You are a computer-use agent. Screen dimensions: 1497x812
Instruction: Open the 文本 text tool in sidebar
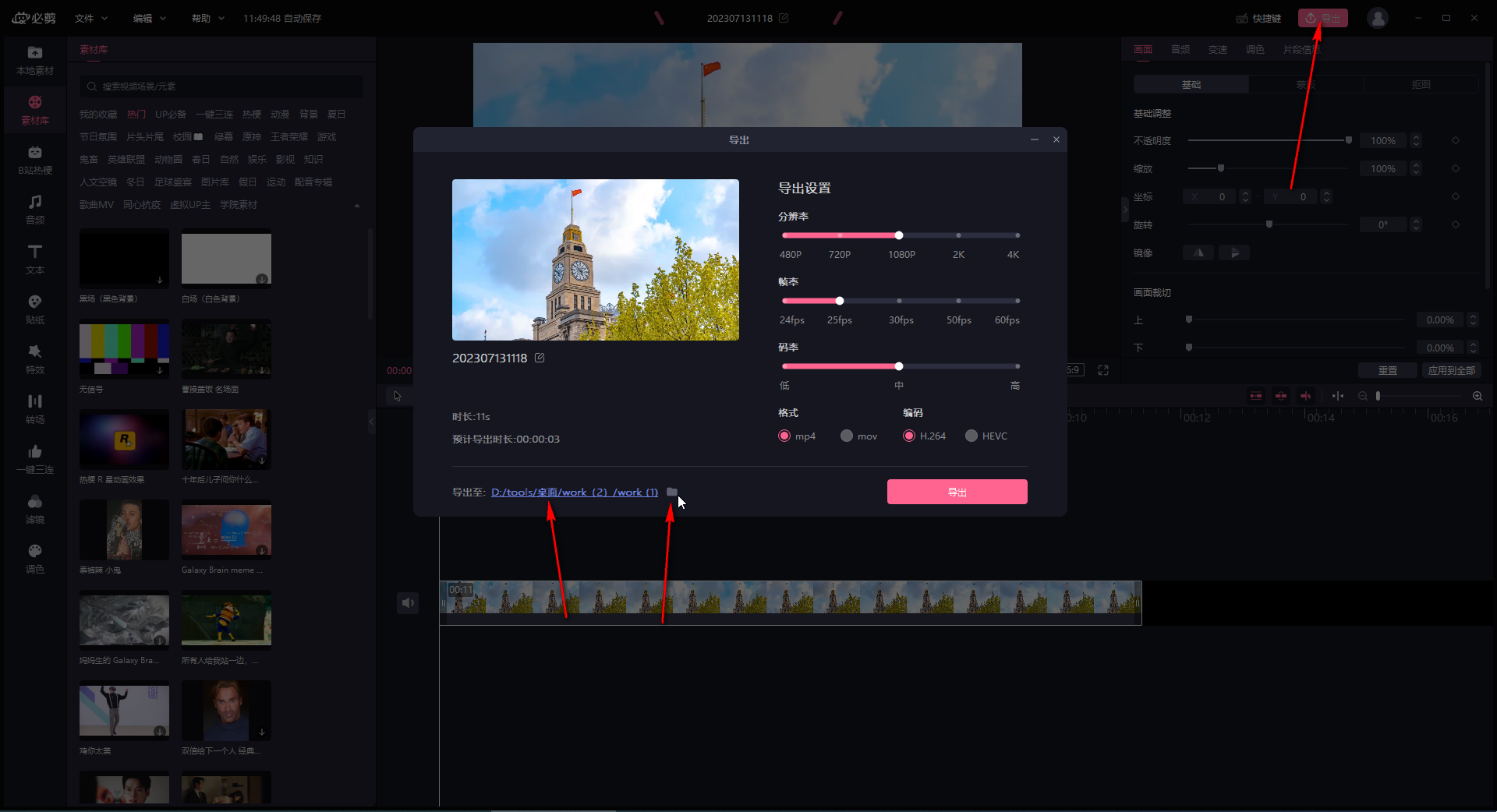(35, 259)
